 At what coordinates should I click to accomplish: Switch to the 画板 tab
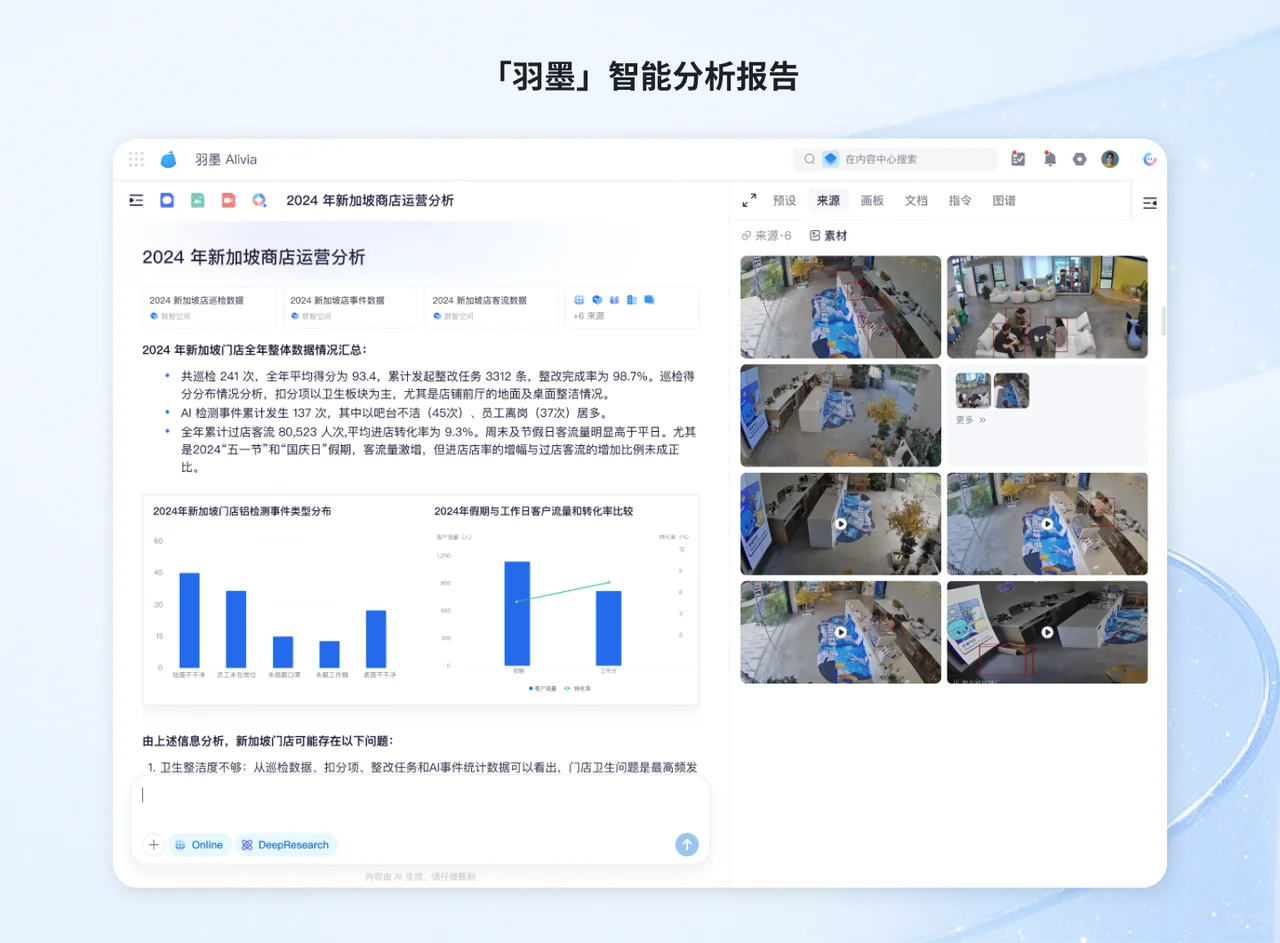tap(872, 201)
